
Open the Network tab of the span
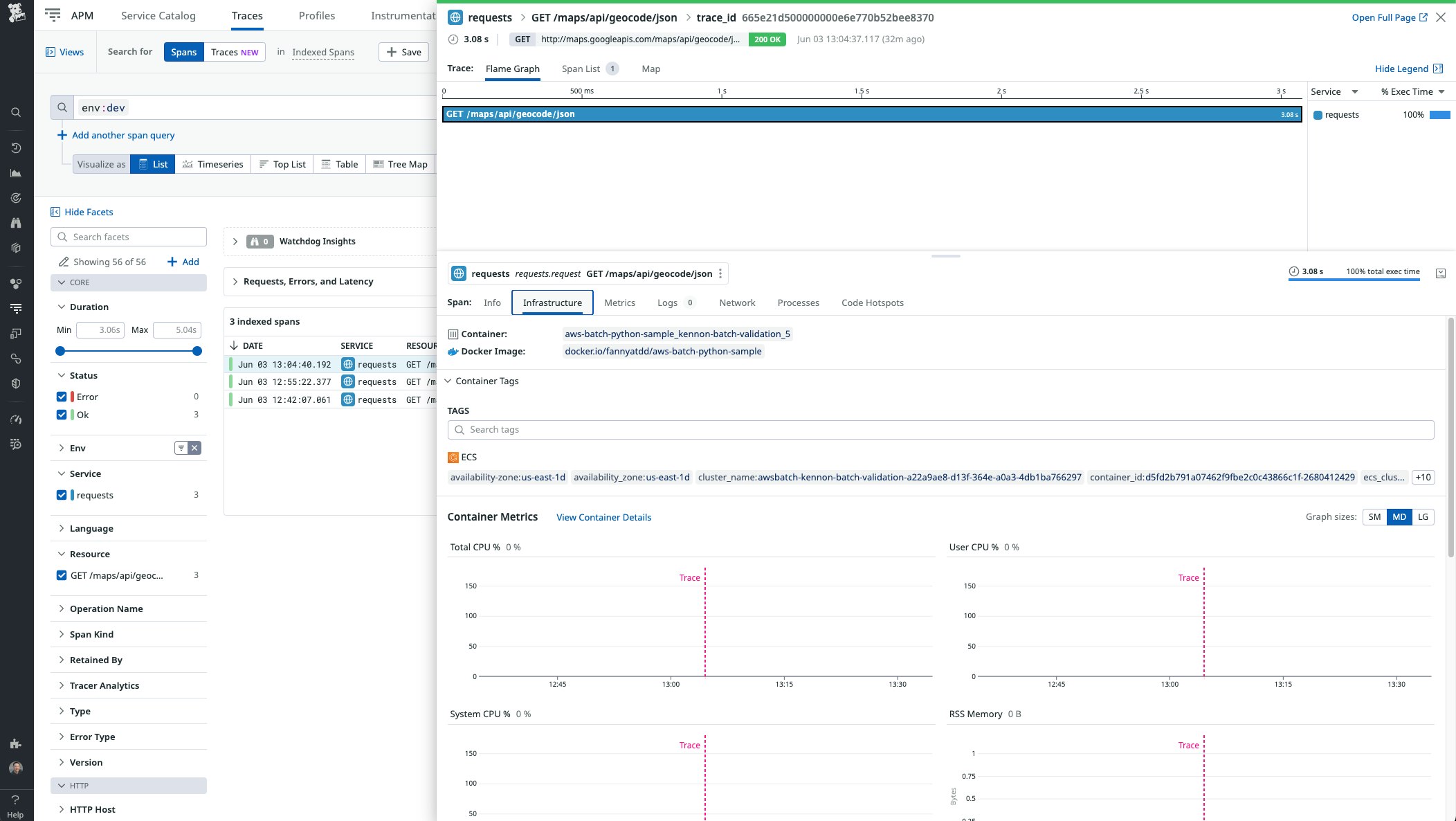coord(736,303)
